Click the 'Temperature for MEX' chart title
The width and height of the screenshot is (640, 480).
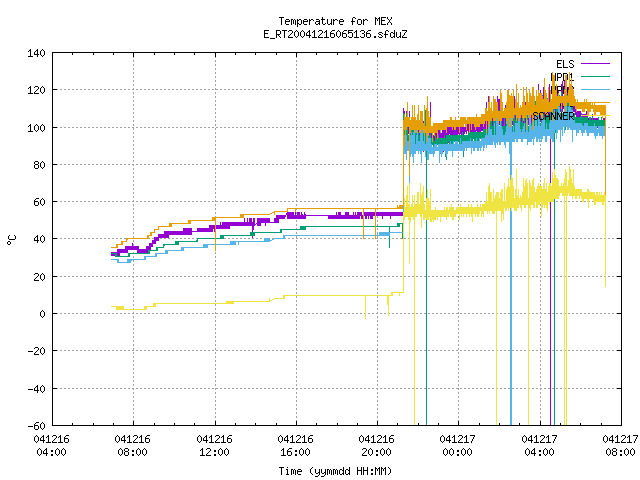[336, 21]
